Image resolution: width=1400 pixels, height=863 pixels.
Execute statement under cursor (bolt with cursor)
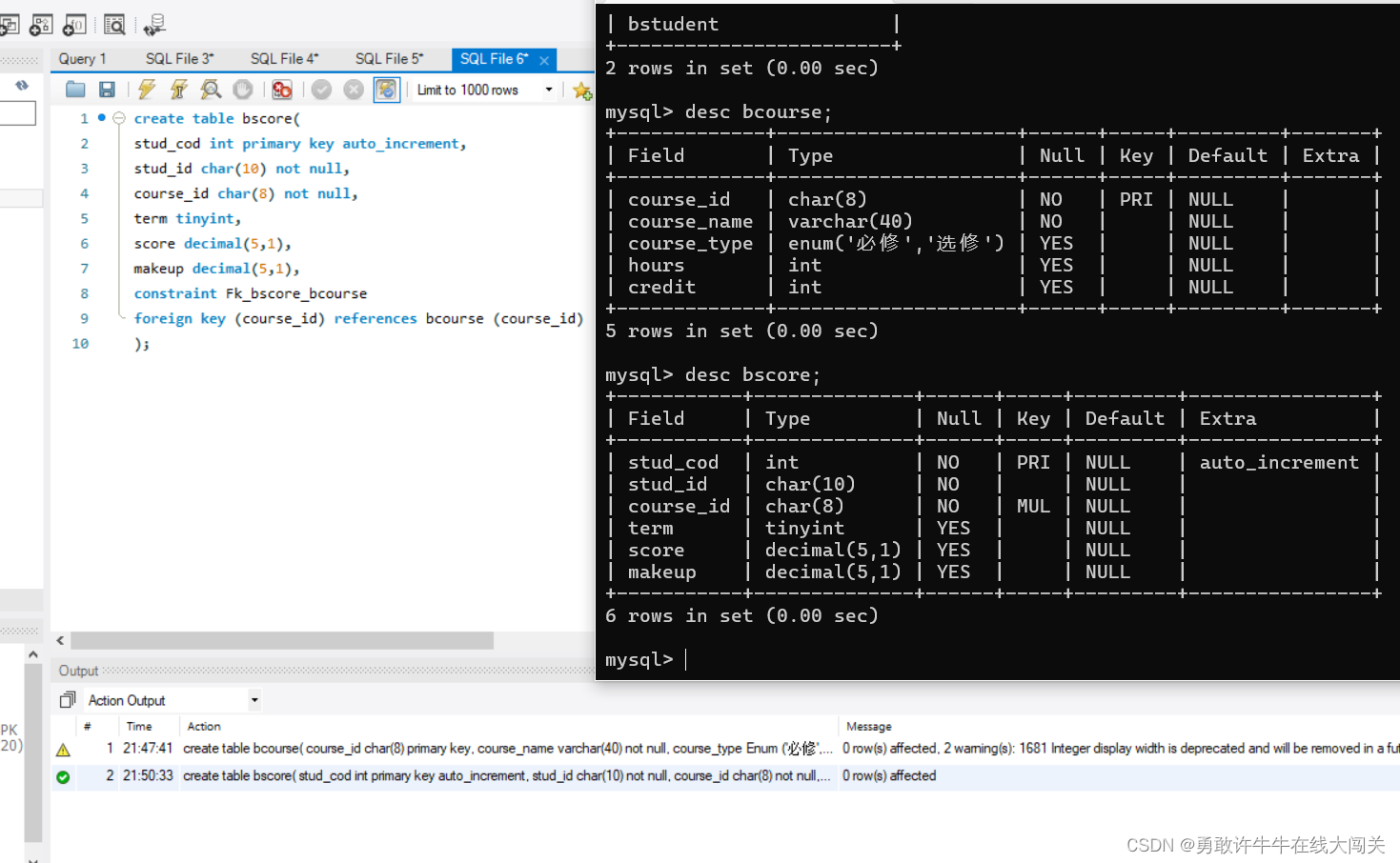coord(178,90)
